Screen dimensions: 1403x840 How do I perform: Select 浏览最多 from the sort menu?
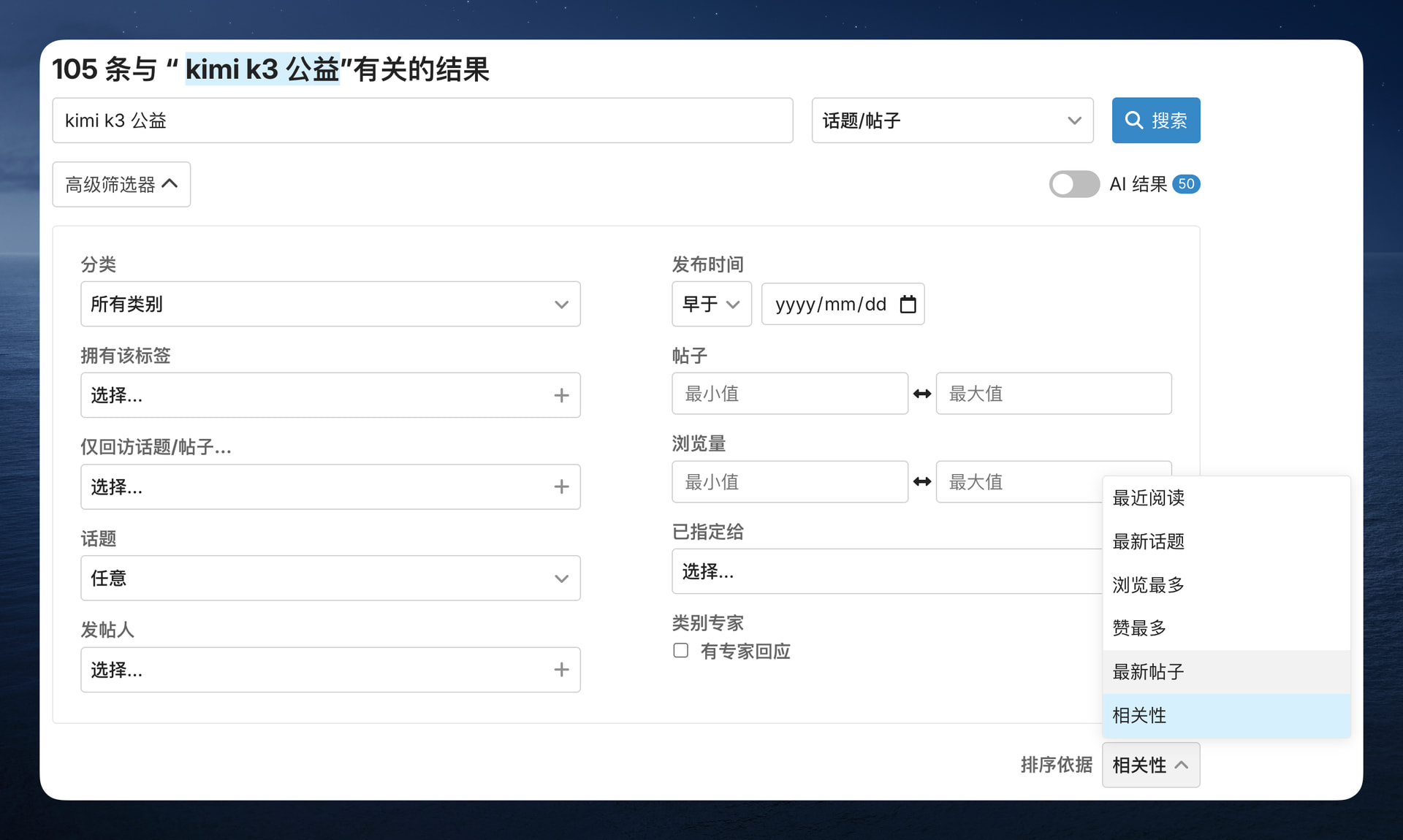[x=1226, y=585]
